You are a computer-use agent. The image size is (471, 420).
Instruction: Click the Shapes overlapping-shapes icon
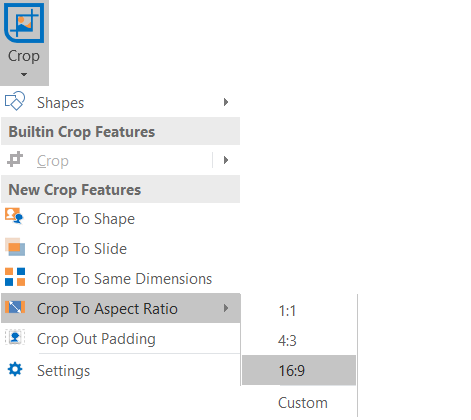(x=15, y=101)
